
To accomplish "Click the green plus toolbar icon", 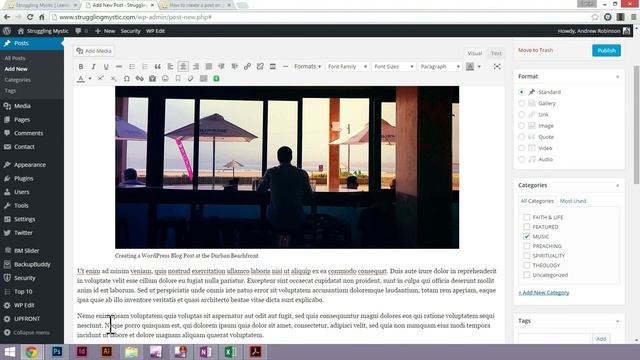I will [216, 78].
